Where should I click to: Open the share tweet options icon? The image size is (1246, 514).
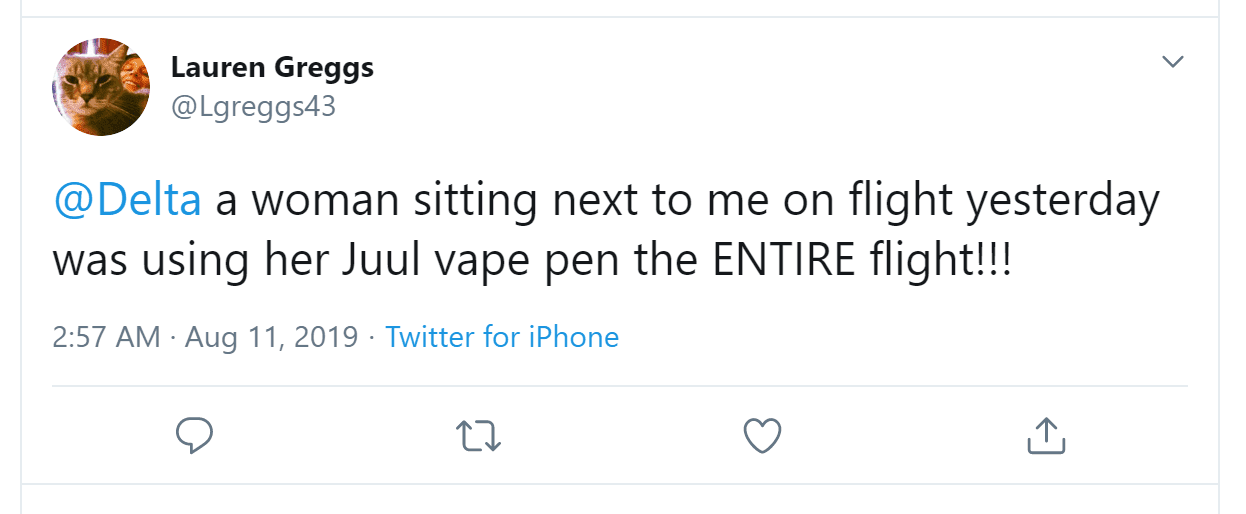(x=1046, y=435)
